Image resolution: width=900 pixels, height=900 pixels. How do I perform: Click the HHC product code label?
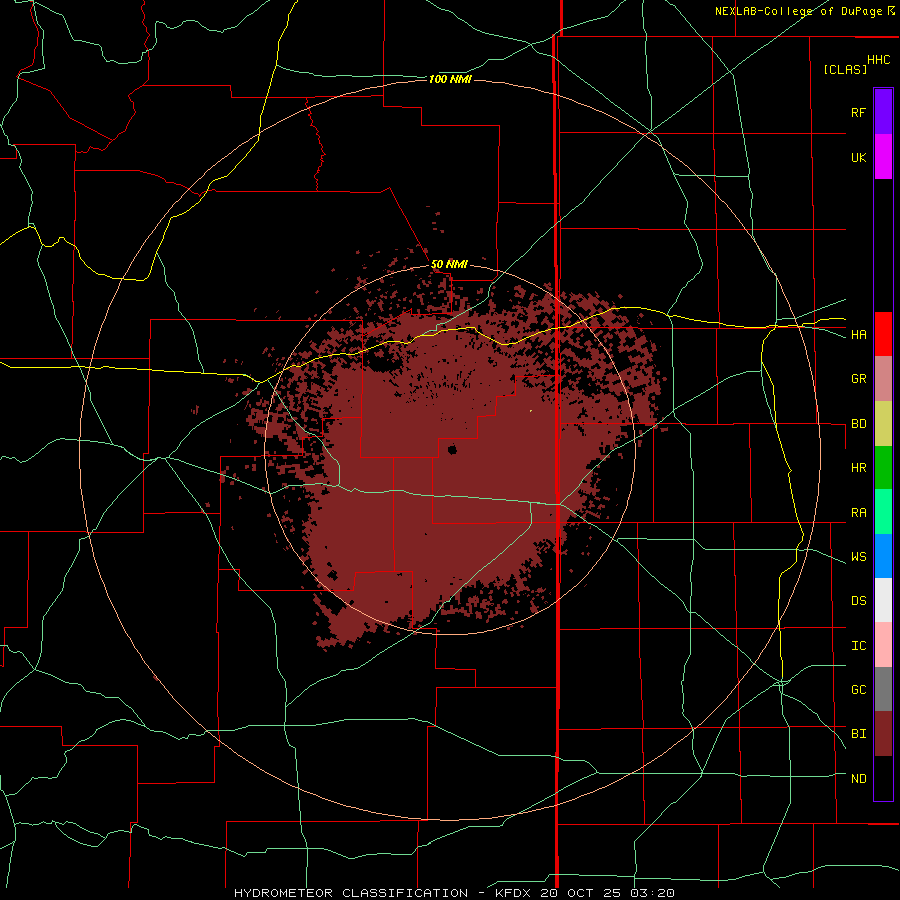pyautogui.click(x=879, y=60)
